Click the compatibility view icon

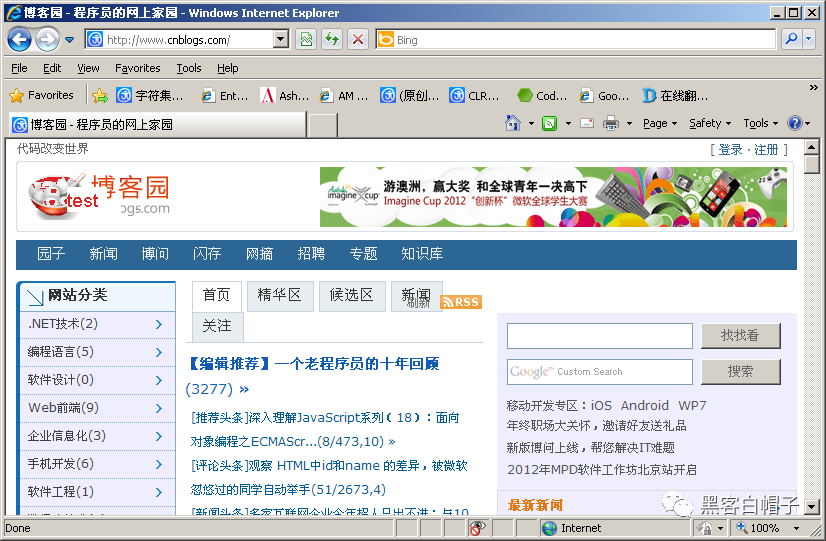tap(306, 40)
